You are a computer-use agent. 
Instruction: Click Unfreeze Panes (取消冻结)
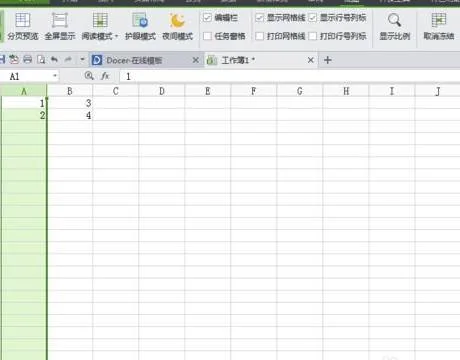tap(439, 27)
